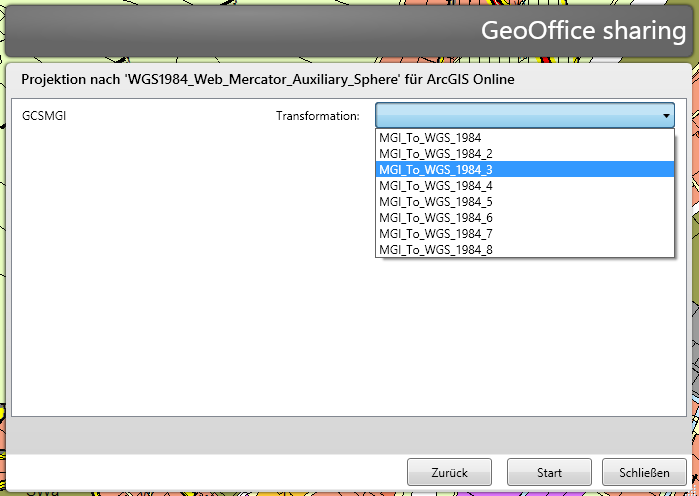The image size is (699, 496).
Task: Choose MGI_To_WGS_1984_2 transformation option
Action: 435,154
